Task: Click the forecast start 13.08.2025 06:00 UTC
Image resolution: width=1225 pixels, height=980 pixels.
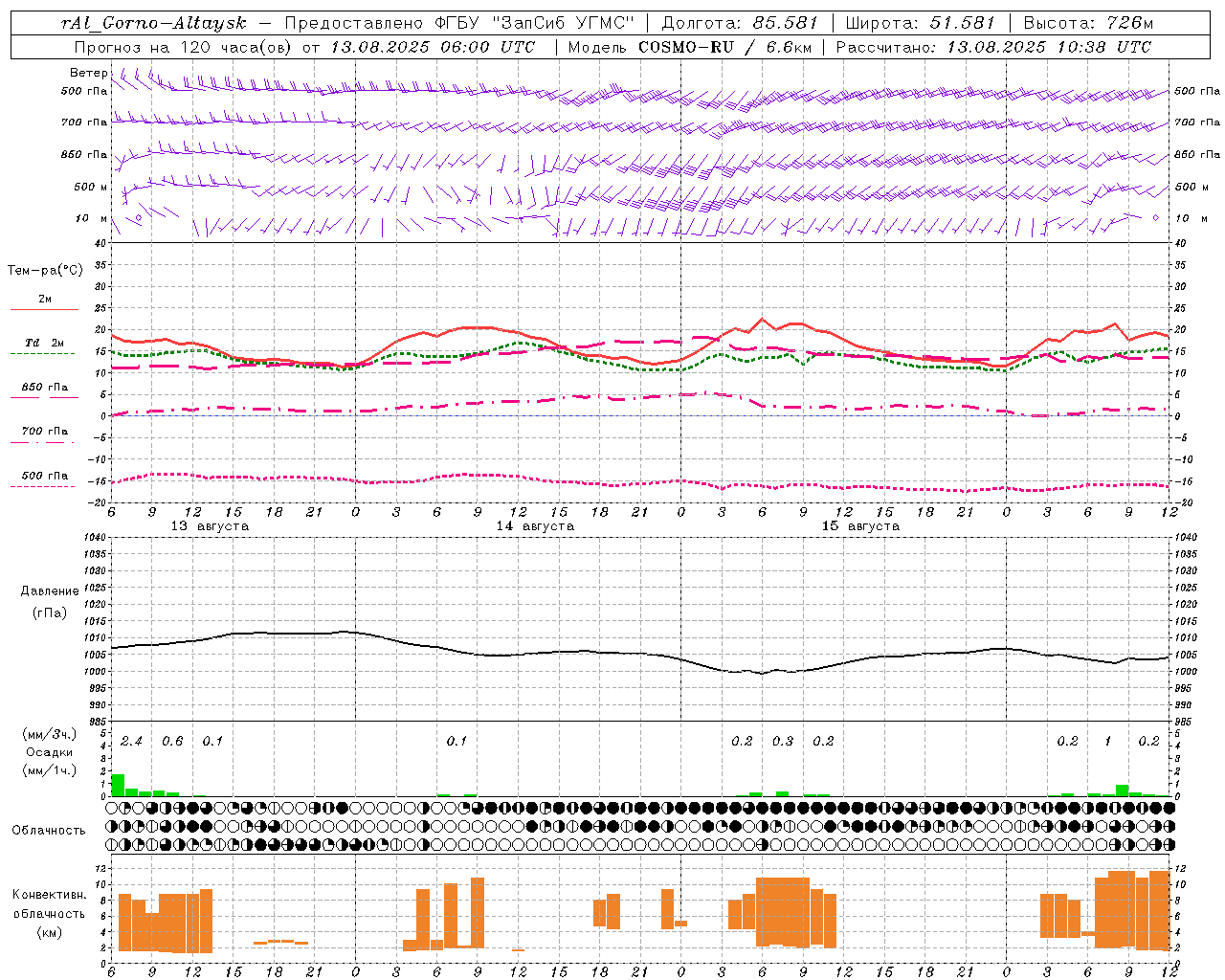Action: point(433,47)
